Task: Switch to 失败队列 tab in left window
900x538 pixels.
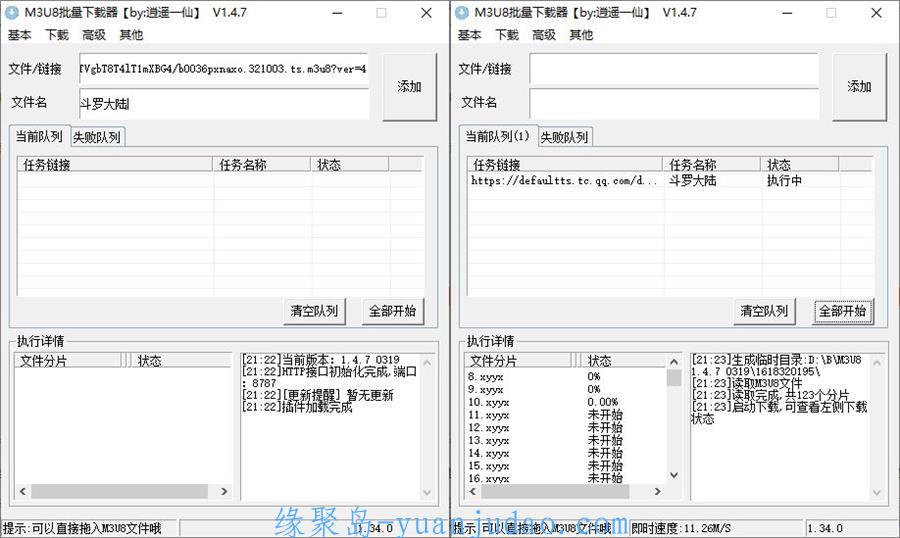Action: tap(97, 138)
